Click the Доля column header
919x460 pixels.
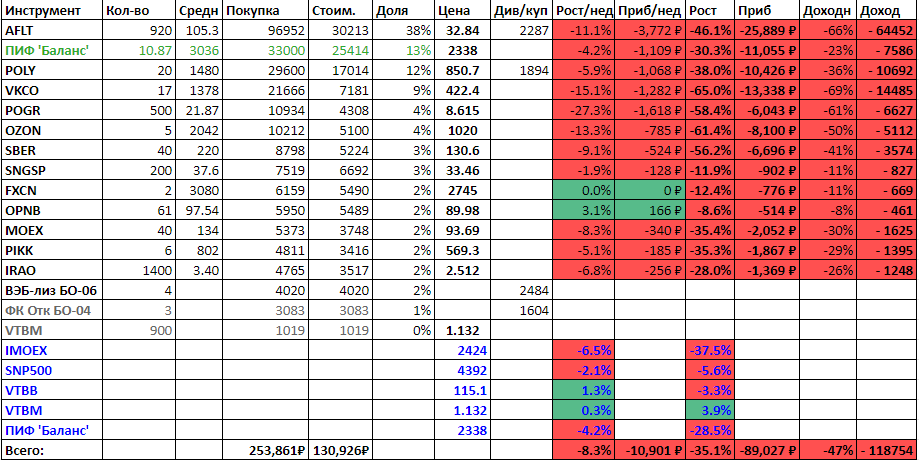point(403,11)
